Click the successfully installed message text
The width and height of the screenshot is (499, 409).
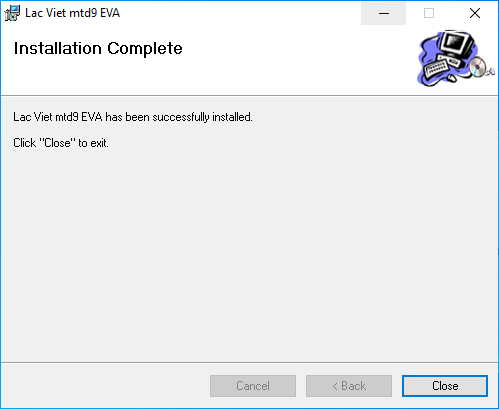click(133, 117)
